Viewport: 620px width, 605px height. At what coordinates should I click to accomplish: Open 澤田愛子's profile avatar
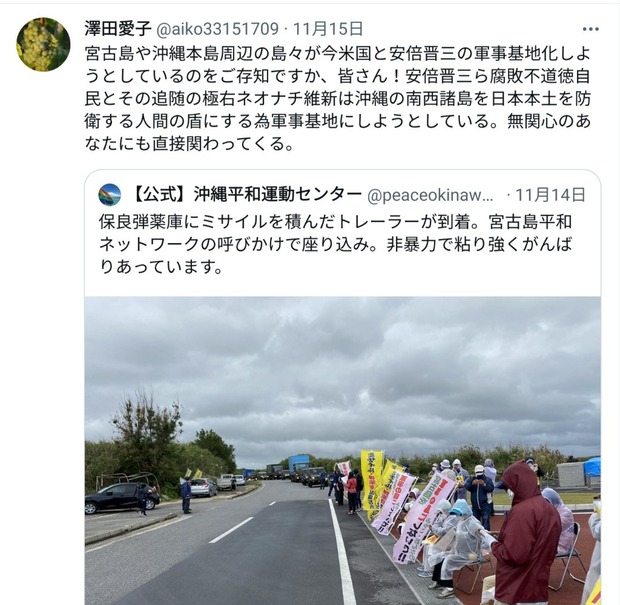(43, 44)
